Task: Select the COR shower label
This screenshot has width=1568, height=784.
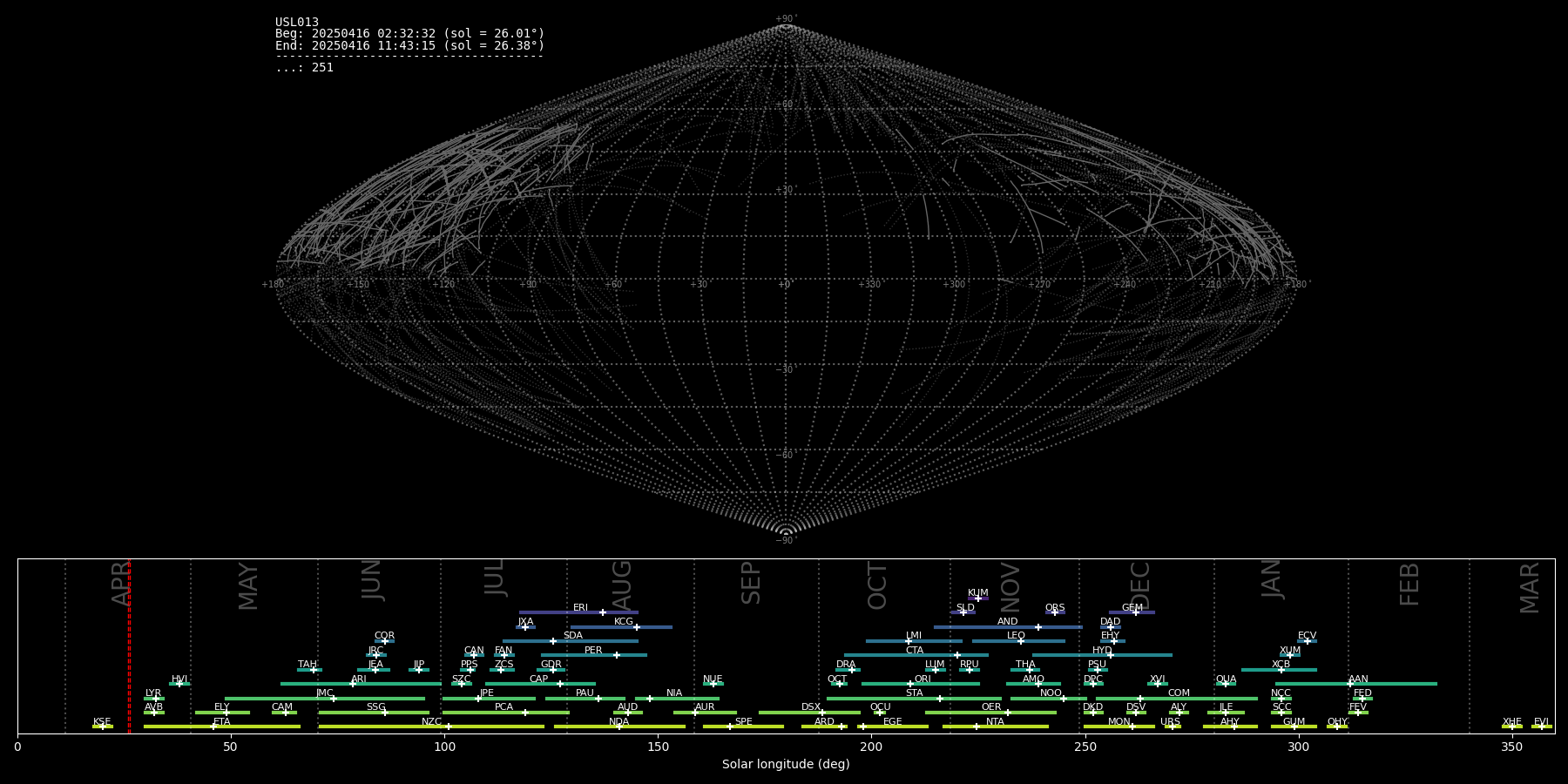Action: [x=384, y=636]
